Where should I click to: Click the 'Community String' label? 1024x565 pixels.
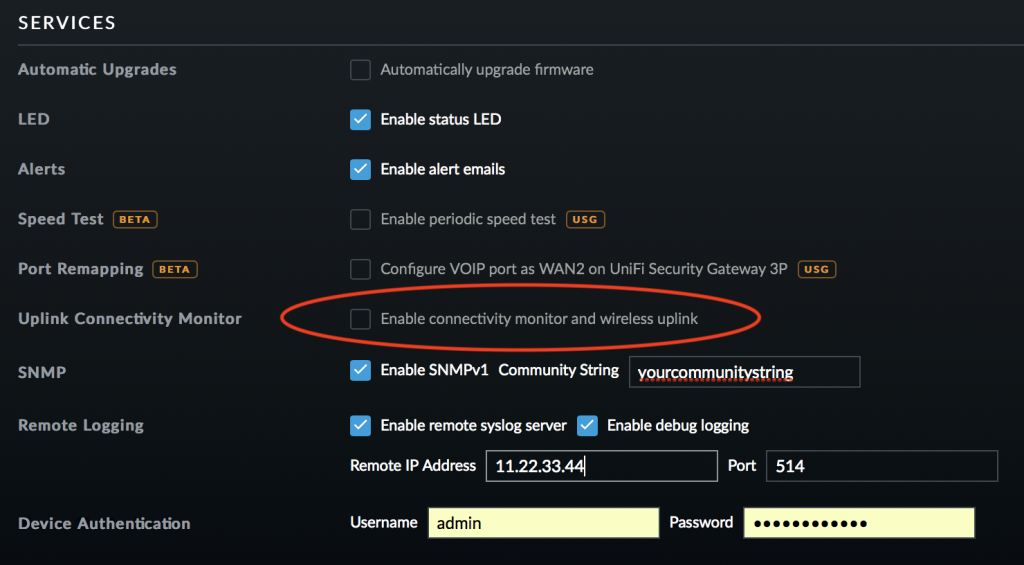[558, 370]
